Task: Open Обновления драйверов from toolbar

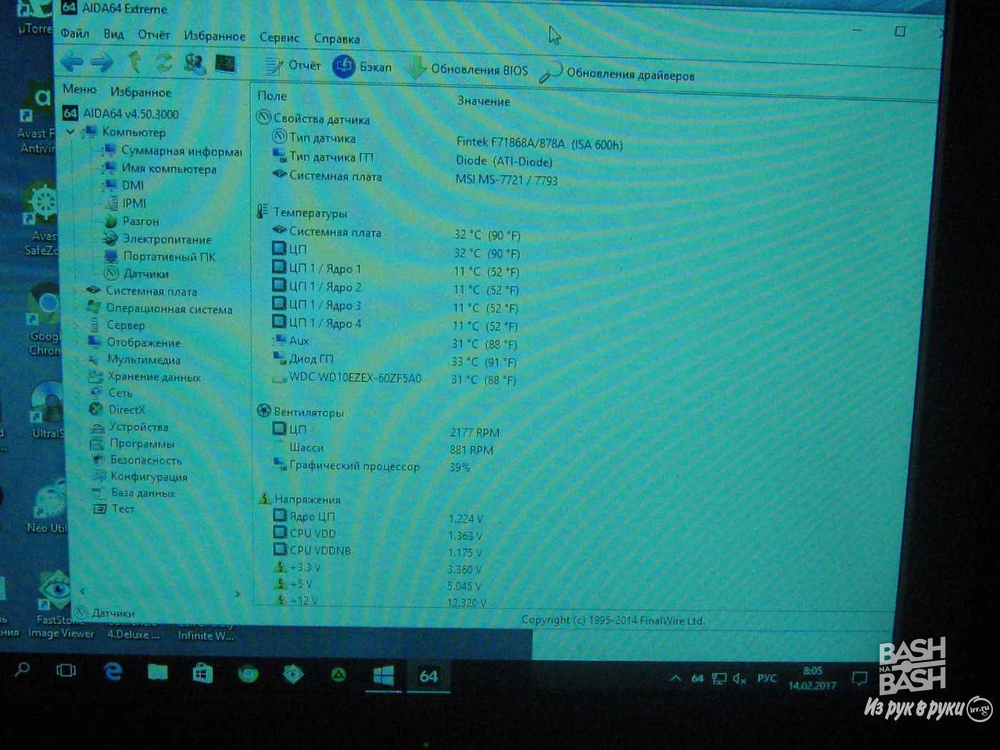Action: click(616, 73)
